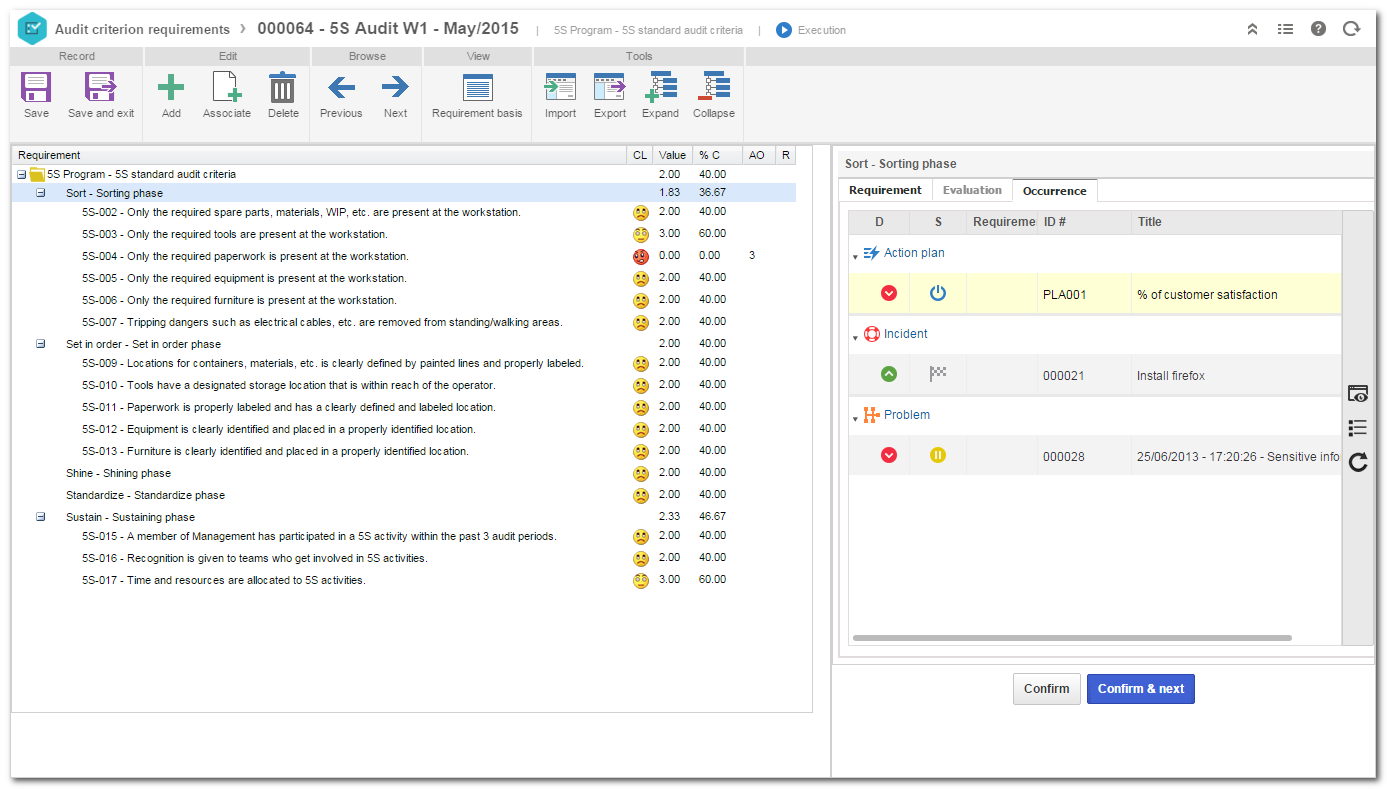Click Audit criterion requirements breadcrumb
Screen dimensions: 1387x789
pyautogui.click(x=142, y=29)
